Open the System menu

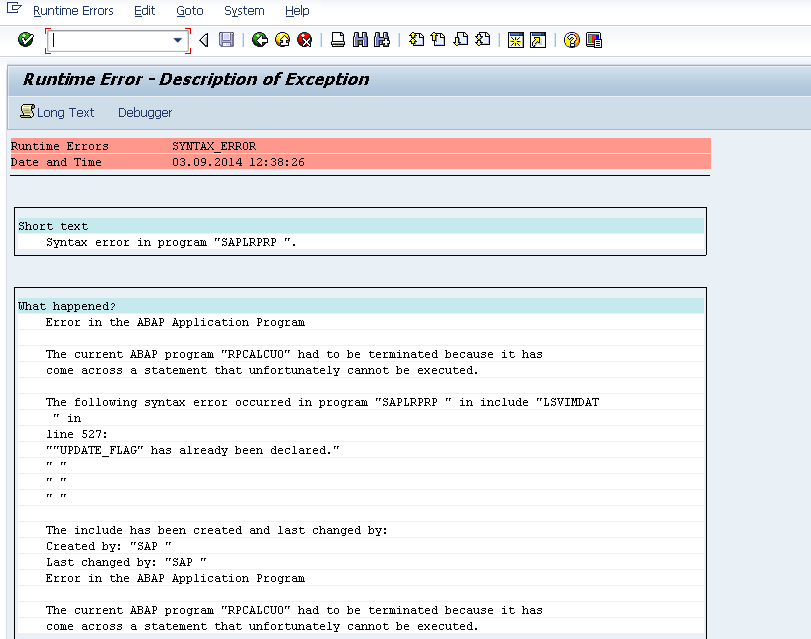pyautogui.click(x=244, y=11)
